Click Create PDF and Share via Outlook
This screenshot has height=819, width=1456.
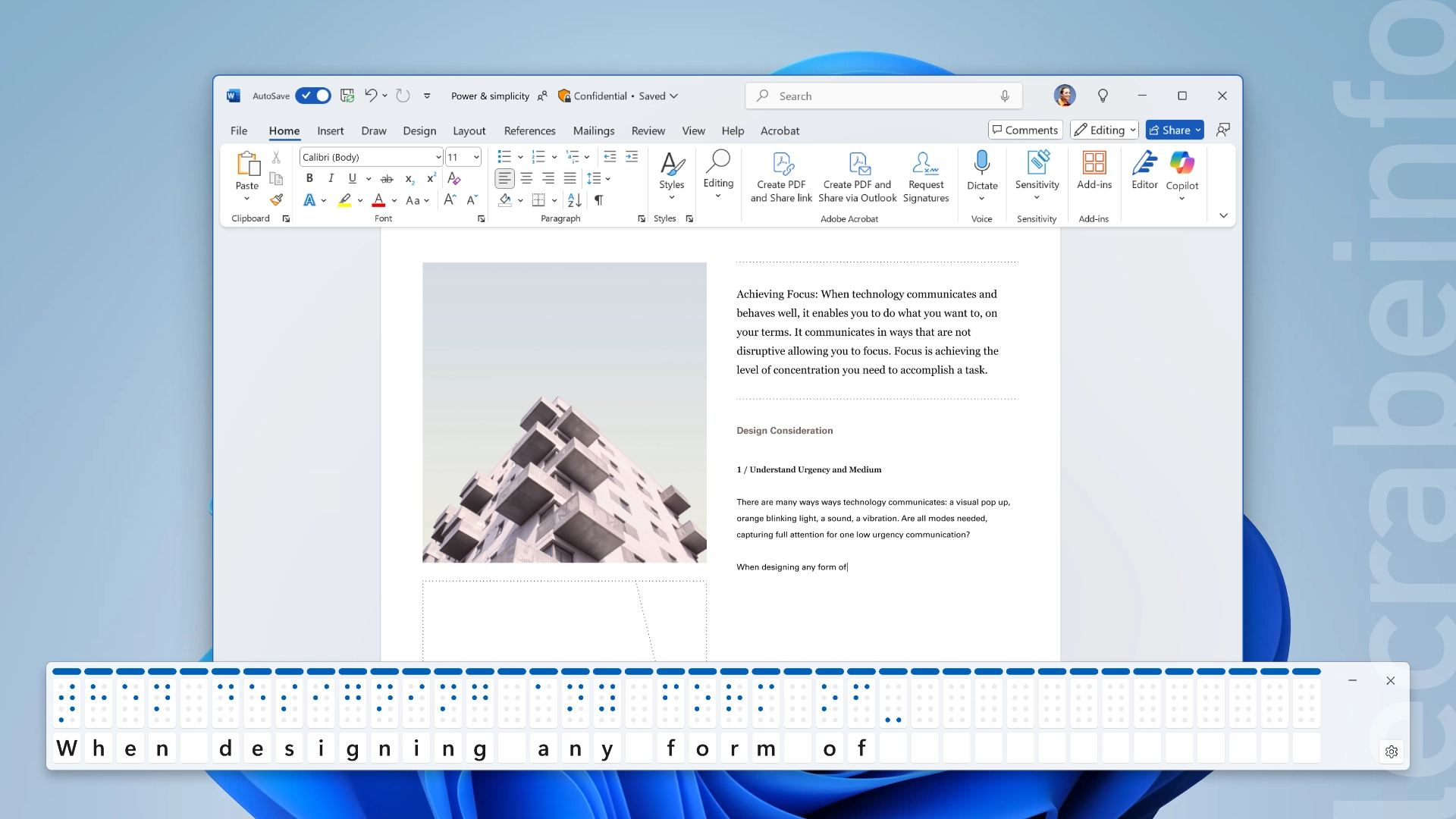[x=858, y=177]
